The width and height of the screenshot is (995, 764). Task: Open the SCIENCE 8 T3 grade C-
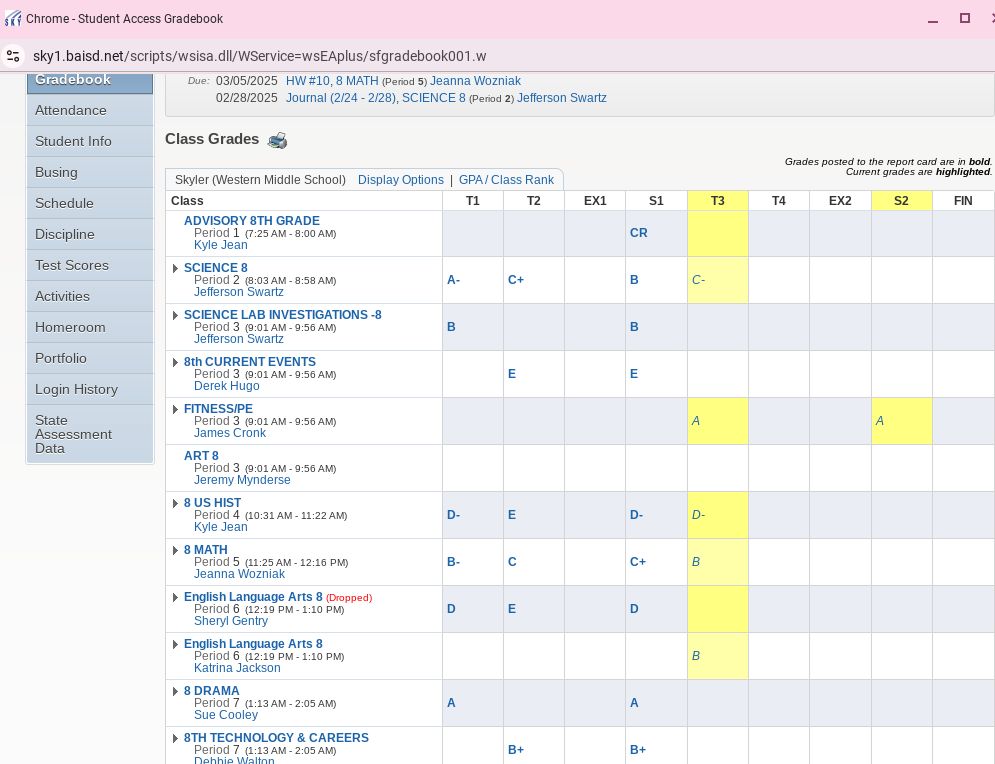[x=699, y=280]
